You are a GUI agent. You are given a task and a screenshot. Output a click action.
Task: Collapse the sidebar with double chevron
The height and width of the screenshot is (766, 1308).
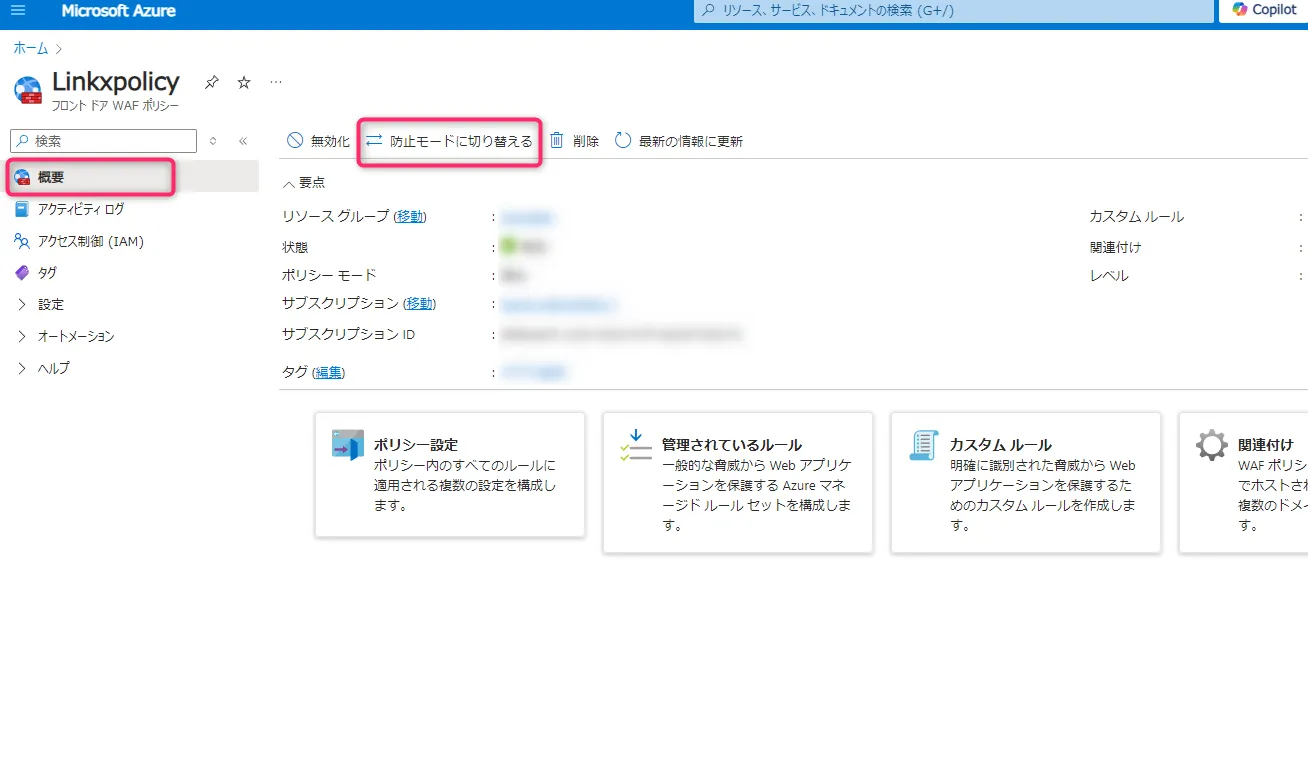242,141
